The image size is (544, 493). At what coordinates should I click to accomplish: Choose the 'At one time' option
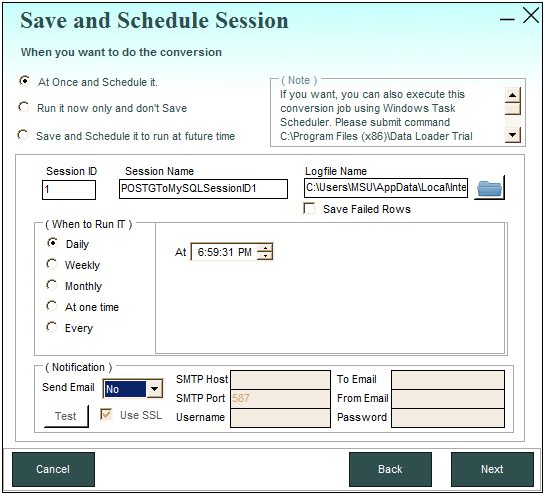(x=52, y=306)
